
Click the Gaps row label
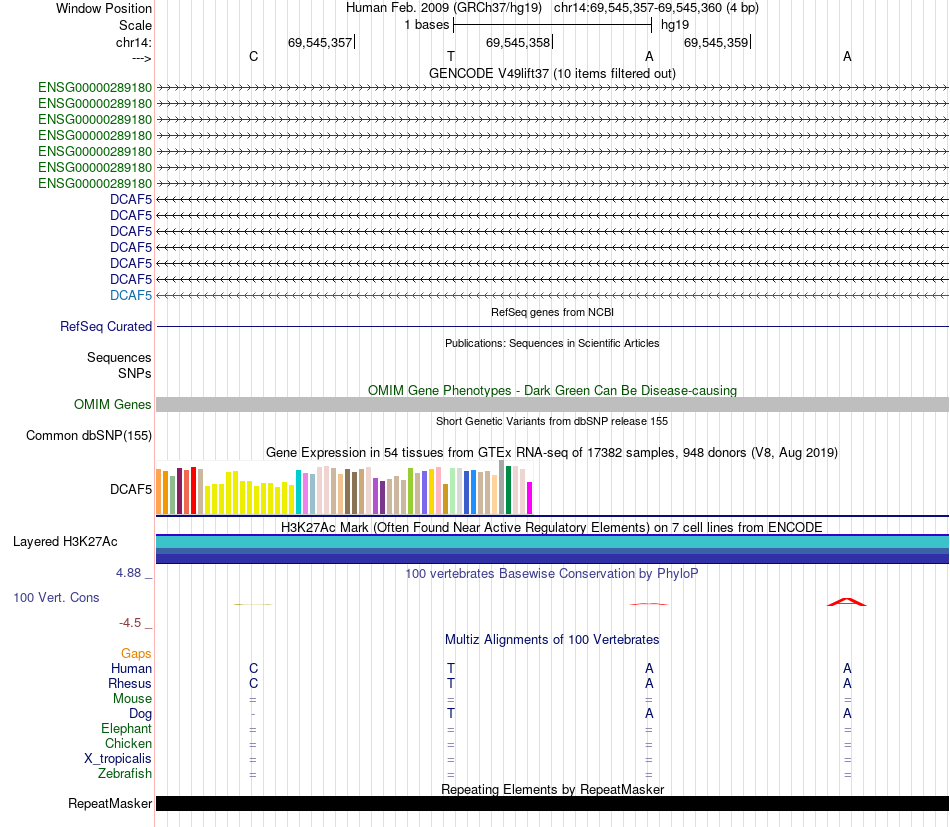136,653
